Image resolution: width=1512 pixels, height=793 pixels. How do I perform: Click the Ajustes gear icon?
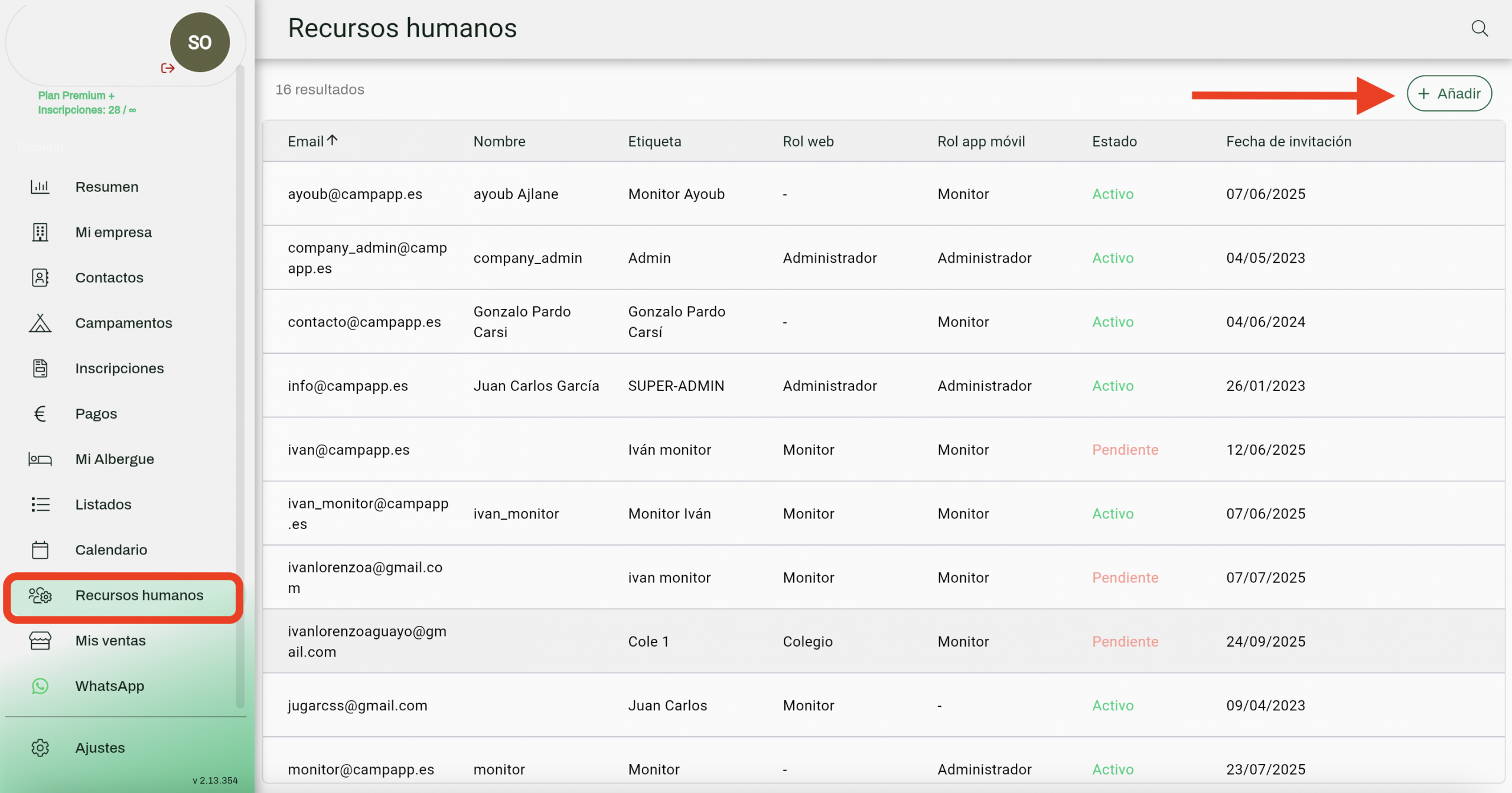click(x=40, y=748)
